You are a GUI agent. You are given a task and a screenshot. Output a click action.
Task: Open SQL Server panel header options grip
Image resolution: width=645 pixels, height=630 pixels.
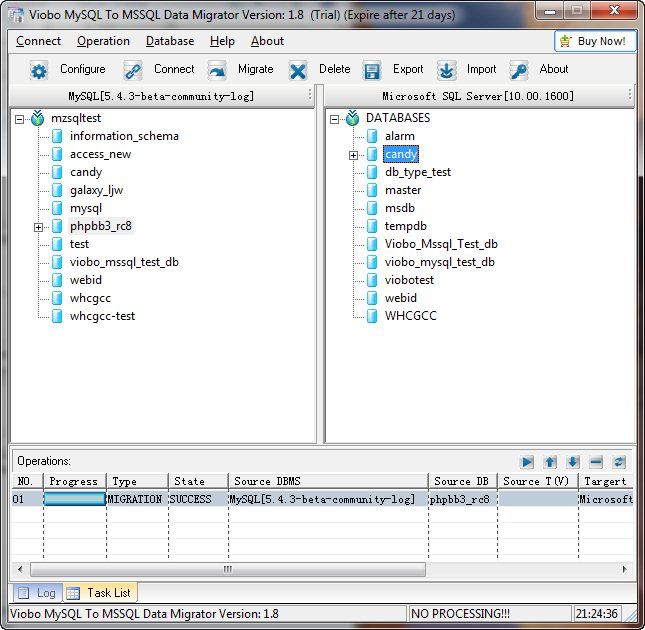coord(630,95)
